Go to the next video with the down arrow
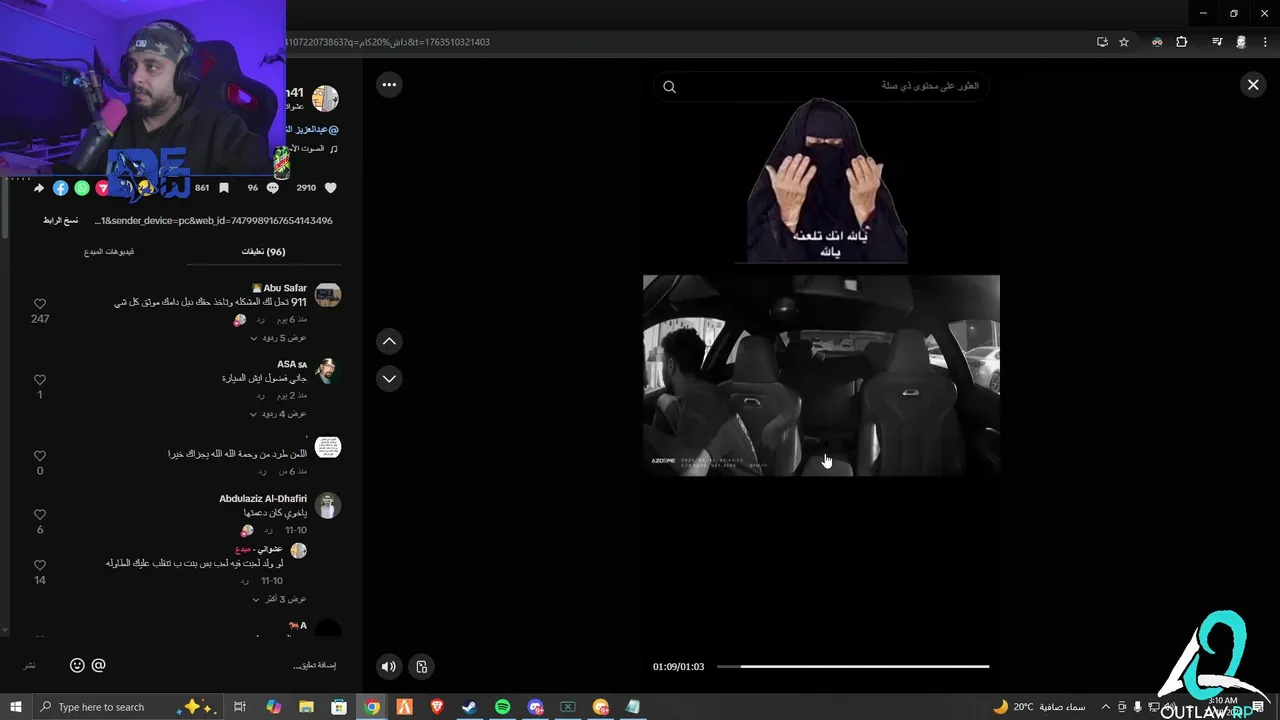The image size is (1280, 720). [x=389, y=379]
